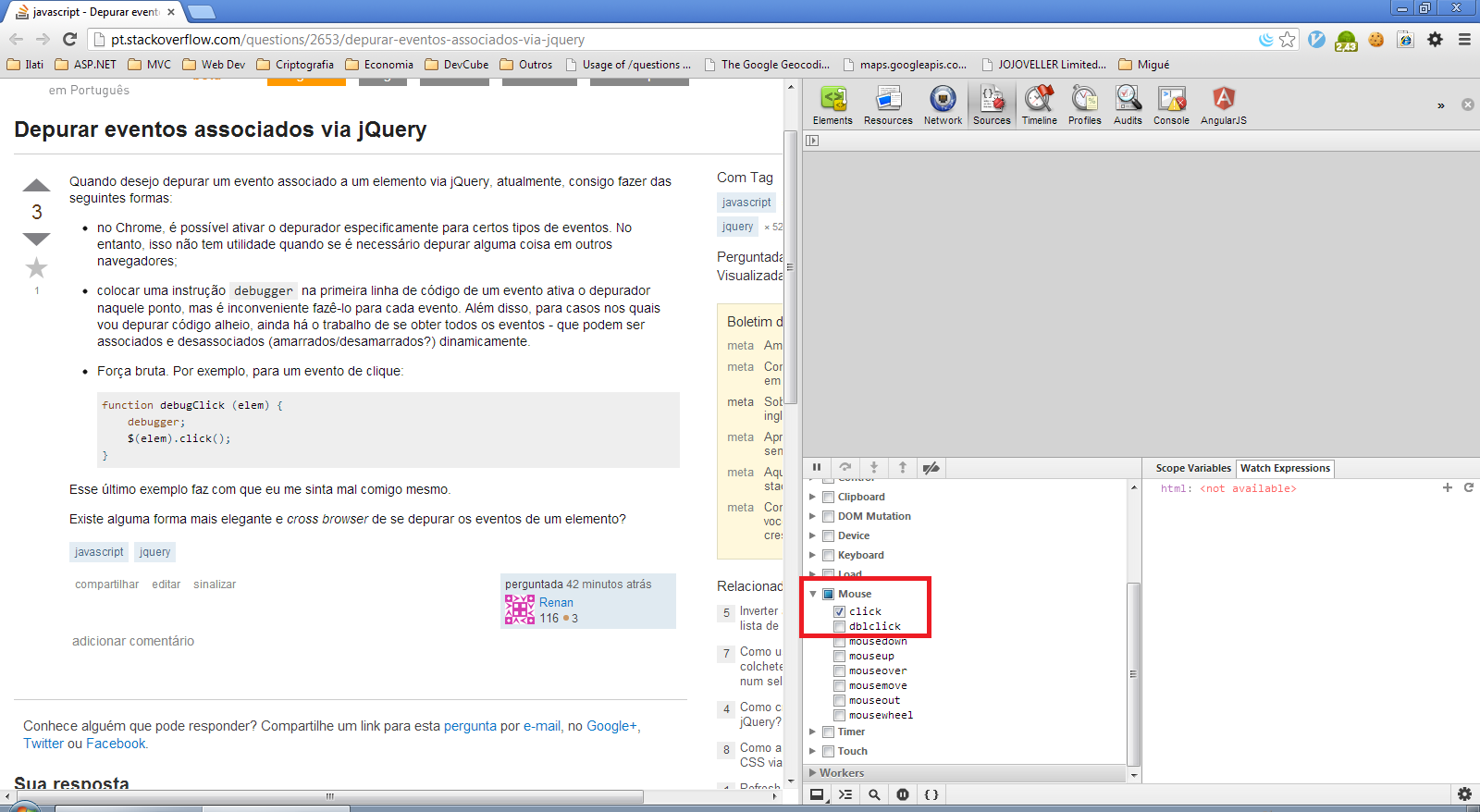Step over next function call
This screenshot has height=812, width=1480.
click(845, 468)
